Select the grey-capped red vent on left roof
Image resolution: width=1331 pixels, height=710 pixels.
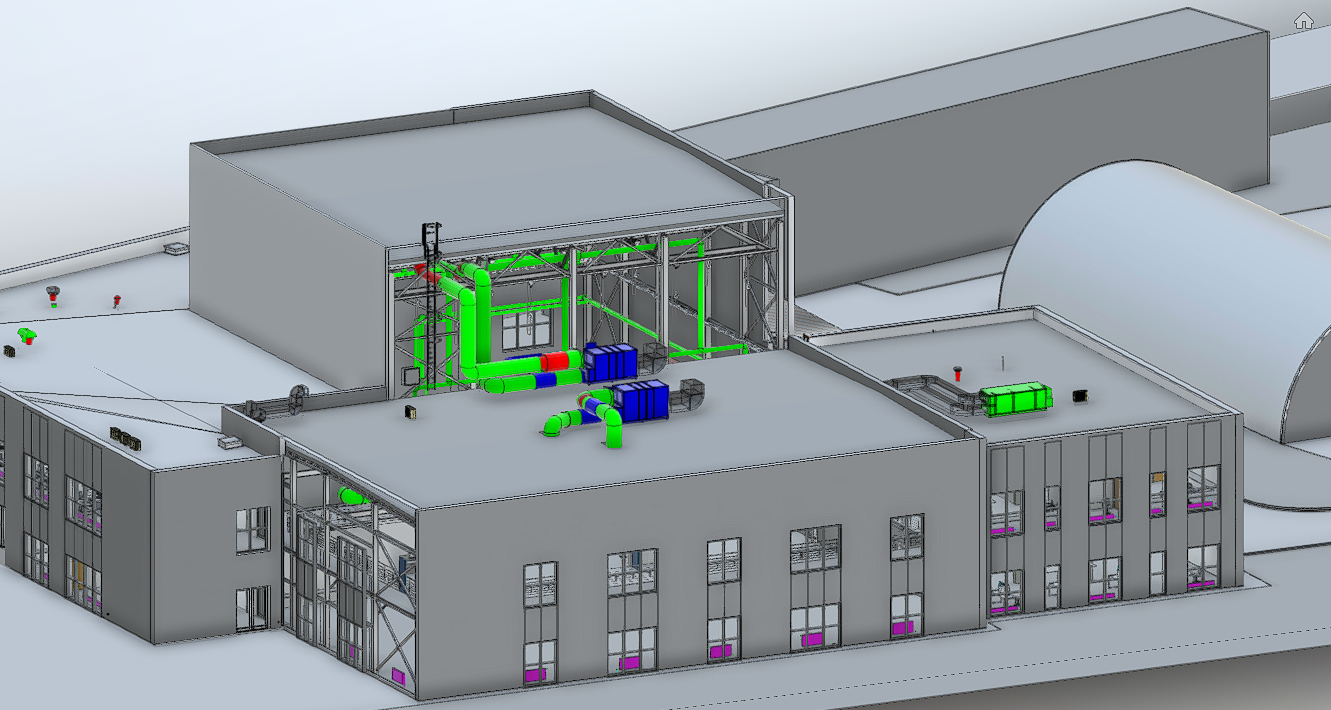pos(53,293)
